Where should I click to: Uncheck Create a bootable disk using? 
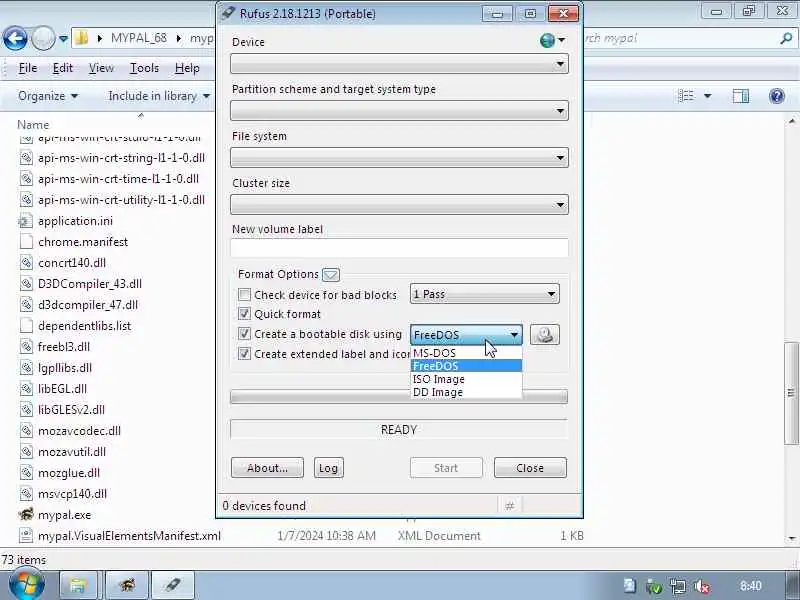coord(244,334)
